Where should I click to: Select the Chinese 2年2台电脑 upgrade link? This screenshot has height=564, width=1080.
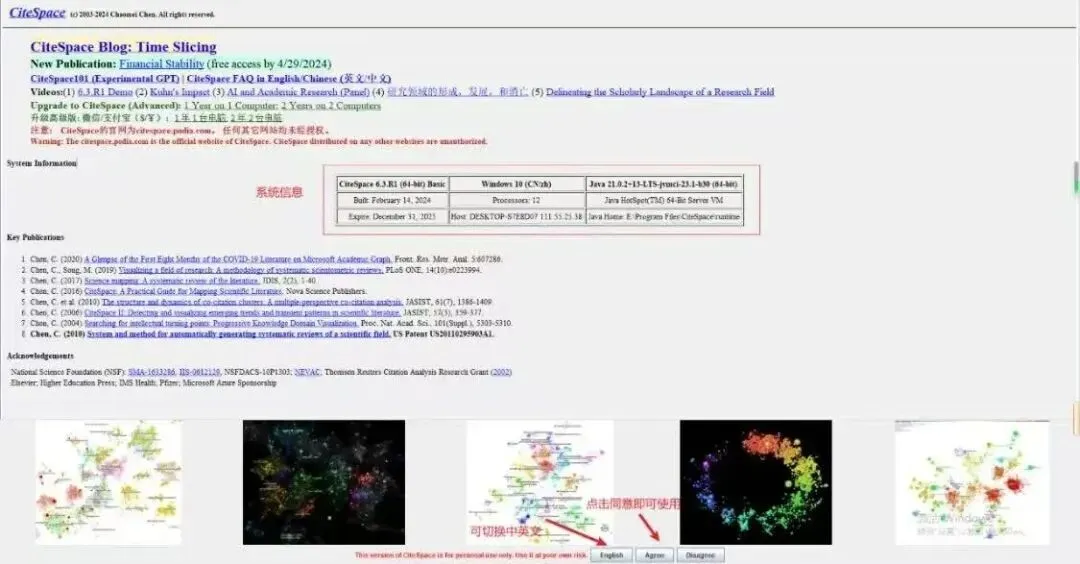coord(256,118)
